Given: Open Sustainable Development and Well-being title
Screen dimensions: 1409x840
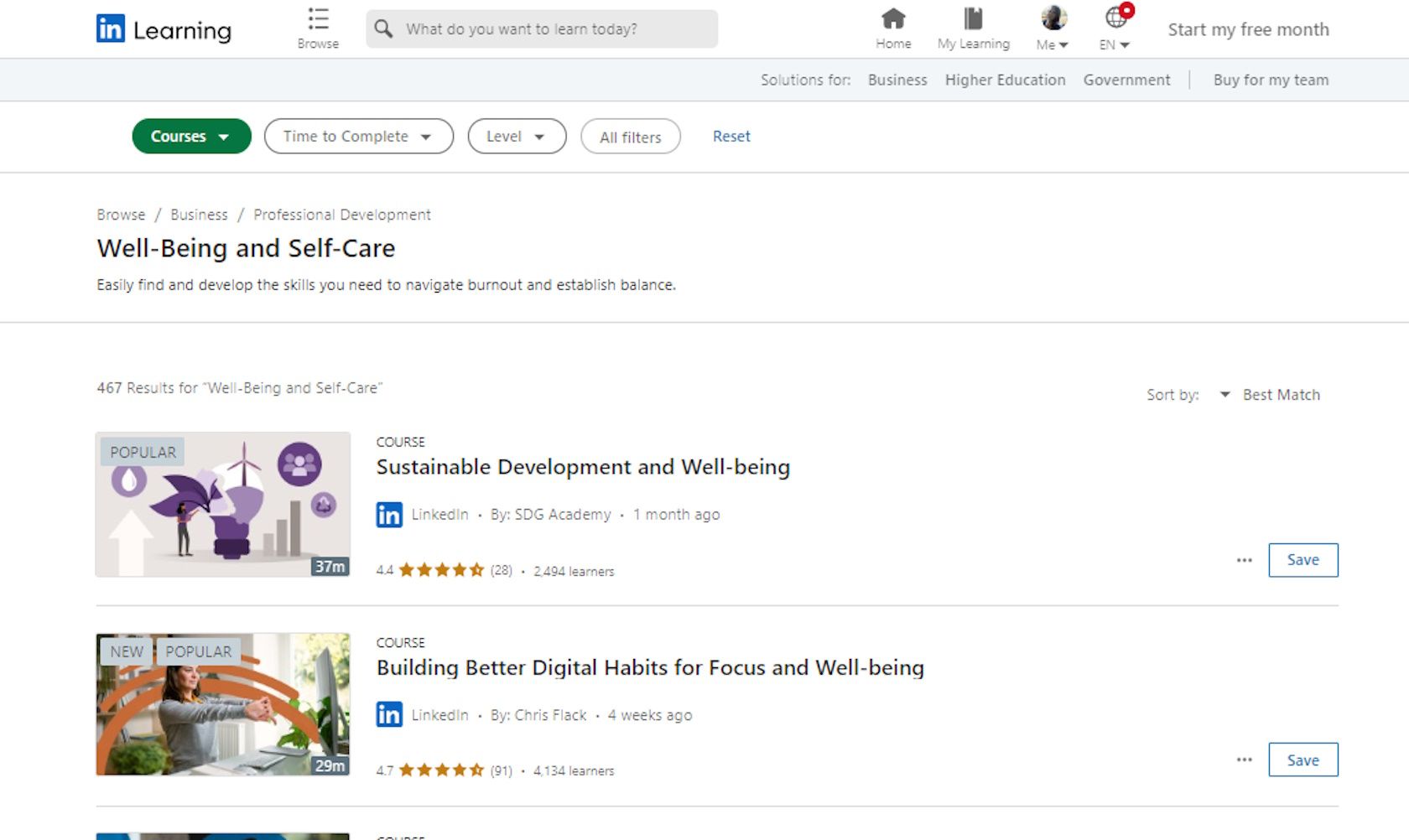Looking at the screenshot, I should pyautogui.click(x=583, y=467).
